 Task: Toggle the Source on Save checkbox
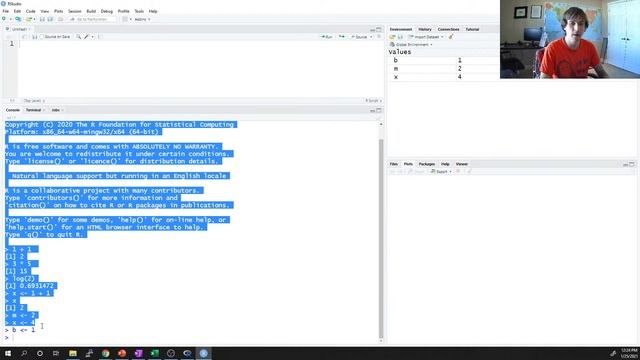41,37
